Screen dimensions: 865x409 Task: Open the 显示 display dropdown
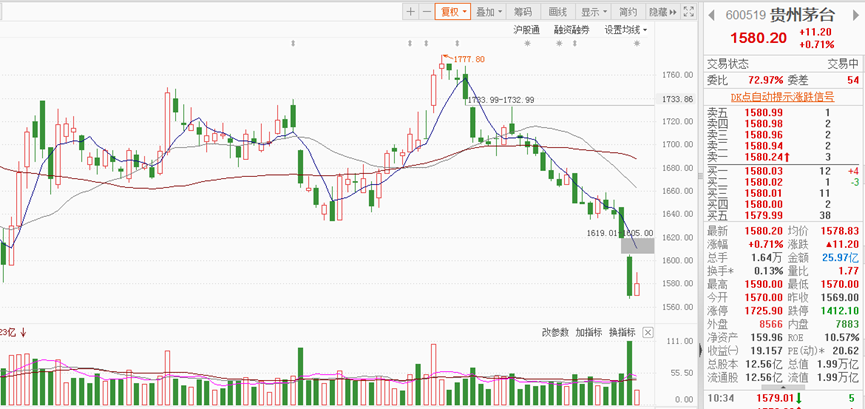tap(594, 12)
